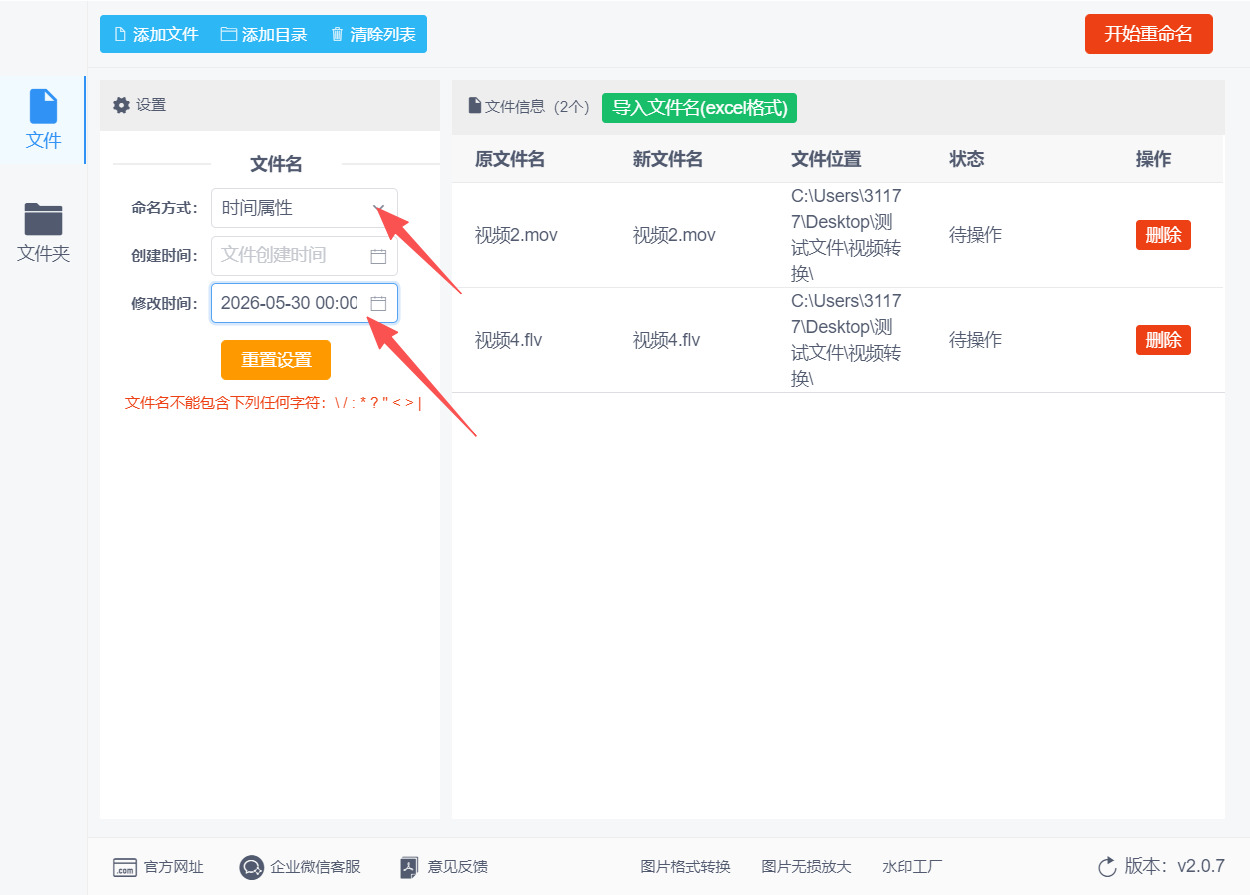Delete the 视频2.mov row
Screen dimensions: 1250x895
pos(1163,235)
